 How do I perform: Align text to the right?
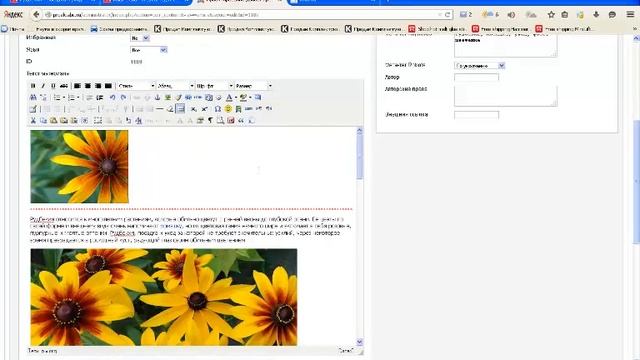(98, 86)
